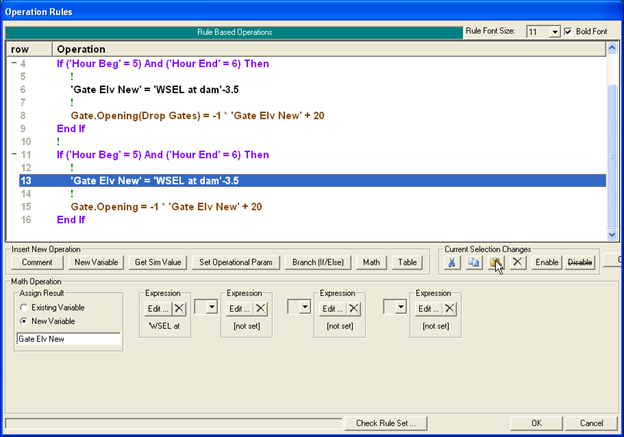
Task: Cut the selected operation row
Action: (x=453, y=262)
